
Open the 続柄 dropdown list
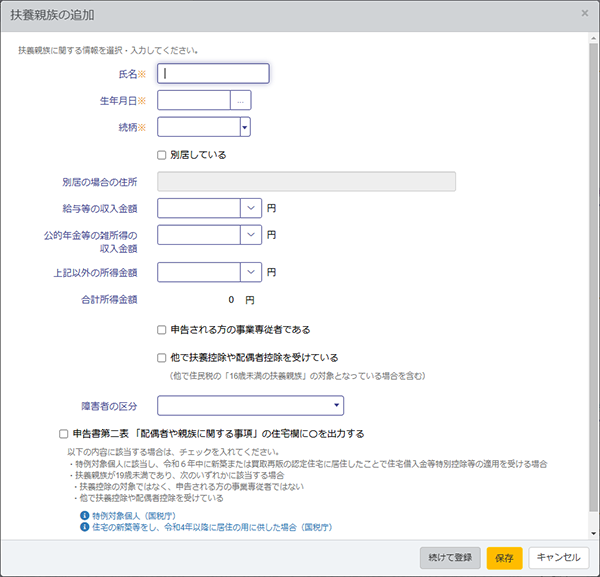[244, 127]
